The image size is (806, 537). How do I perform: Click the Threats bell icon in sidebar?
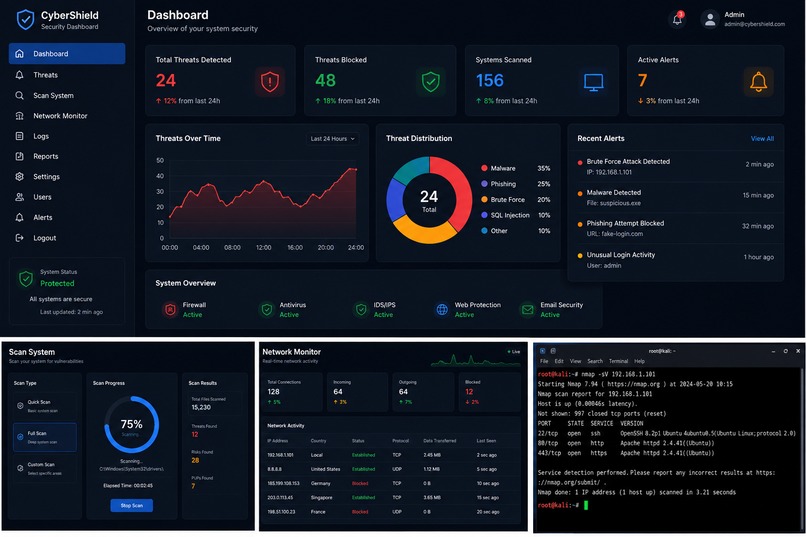(x=20, y=75)
